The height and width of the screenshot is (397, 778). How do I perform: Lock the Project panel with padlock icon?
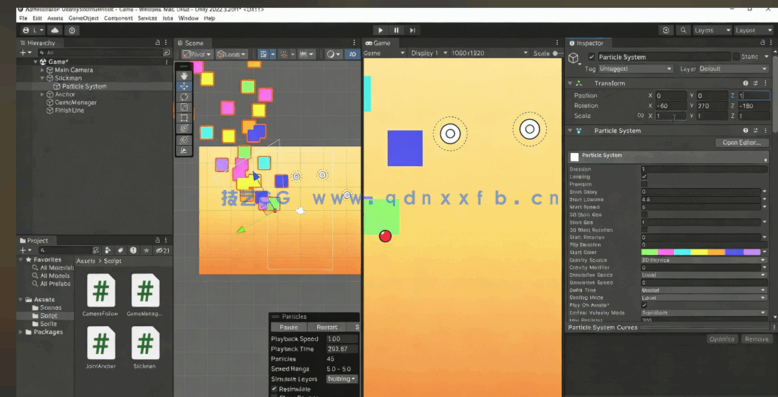coord(158,240)
